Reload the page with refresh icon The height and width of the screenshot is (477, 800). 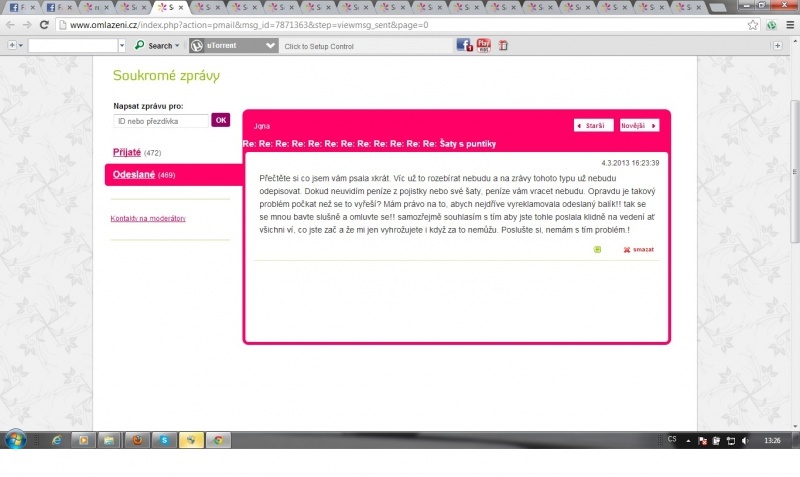point(44,25)
